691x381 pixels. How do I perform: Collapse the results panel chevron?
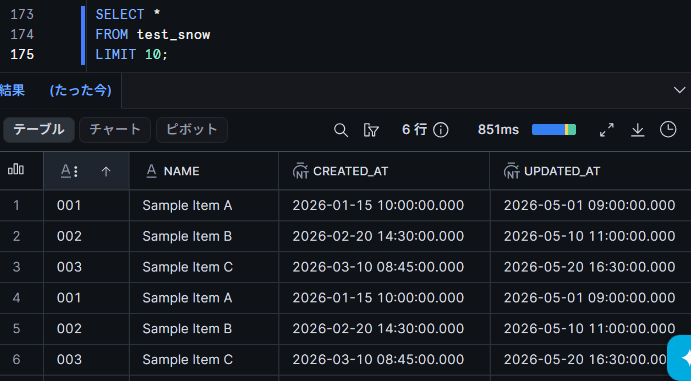(x=679, y=90)
